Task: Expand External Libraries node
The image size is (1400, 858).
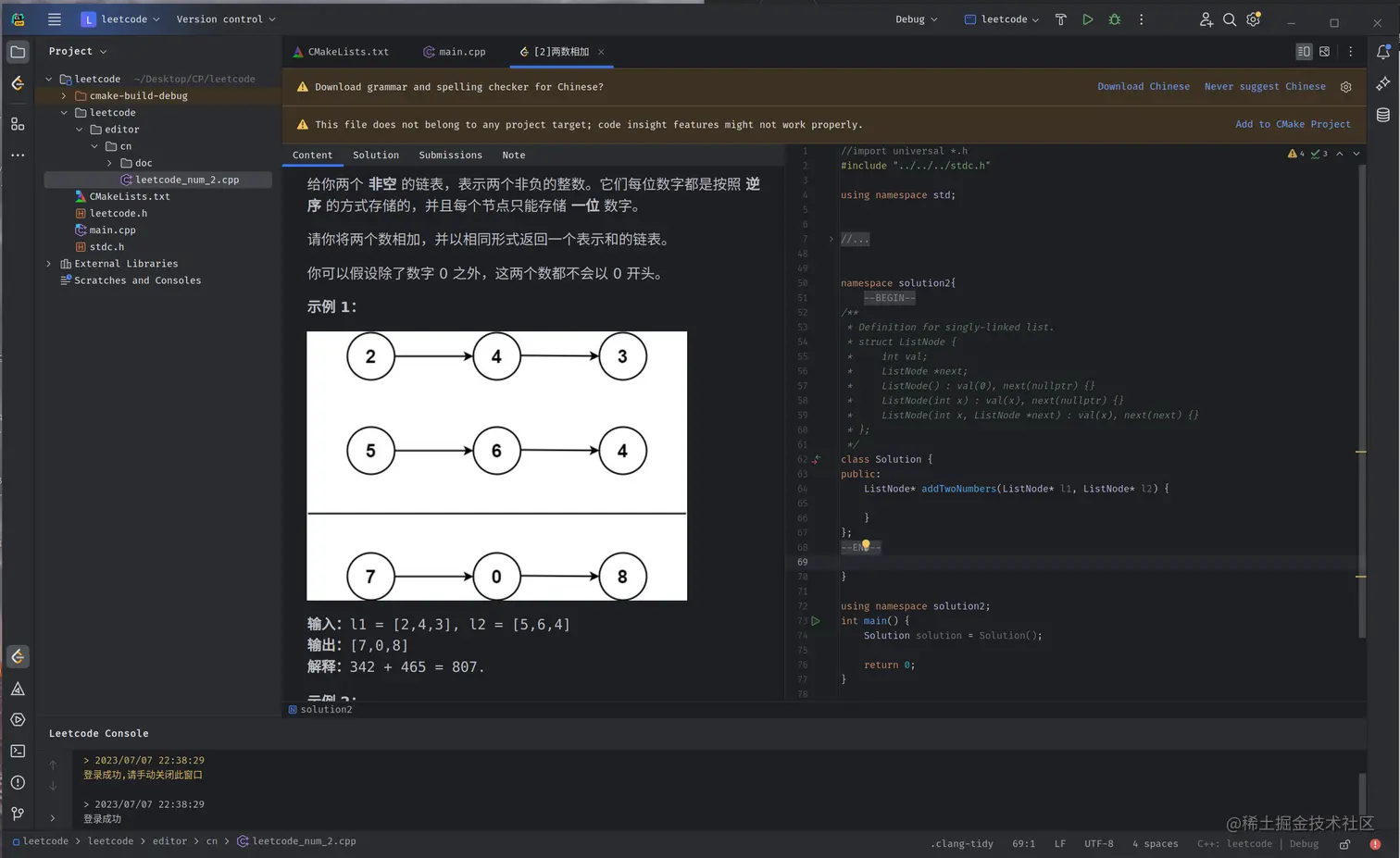Action: point(49,264)
